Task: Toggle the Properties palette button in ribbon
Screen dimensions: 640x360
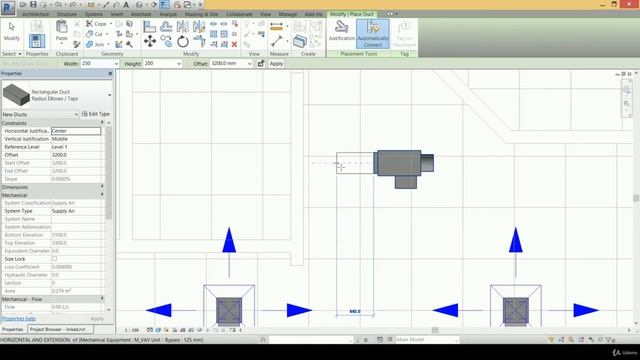Action: [37, 41]
